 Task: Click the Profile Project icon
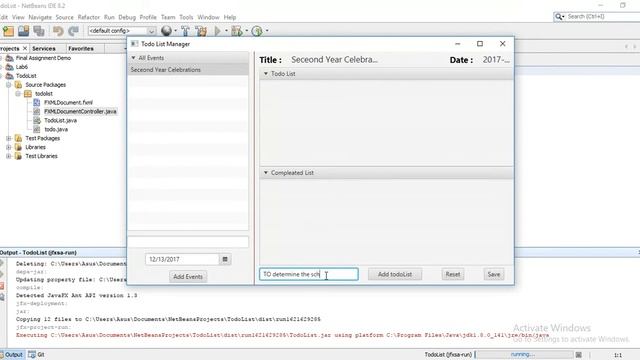257,31
